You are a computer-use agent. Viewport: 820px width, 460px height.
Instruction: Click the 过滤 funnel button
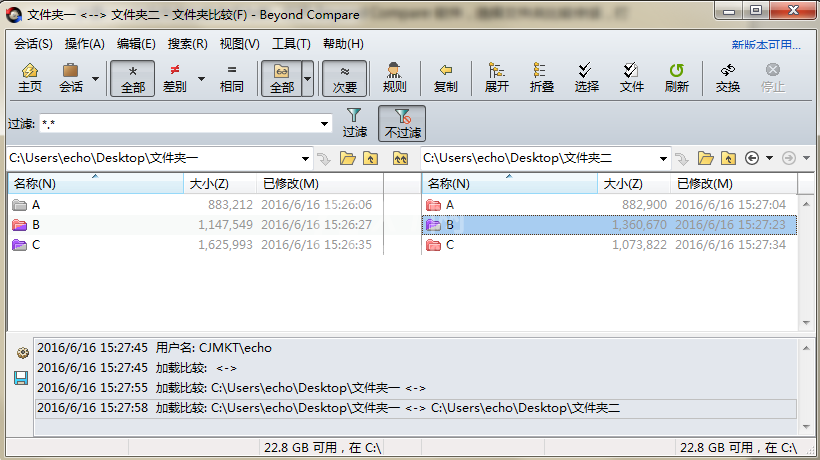point(355,123)
